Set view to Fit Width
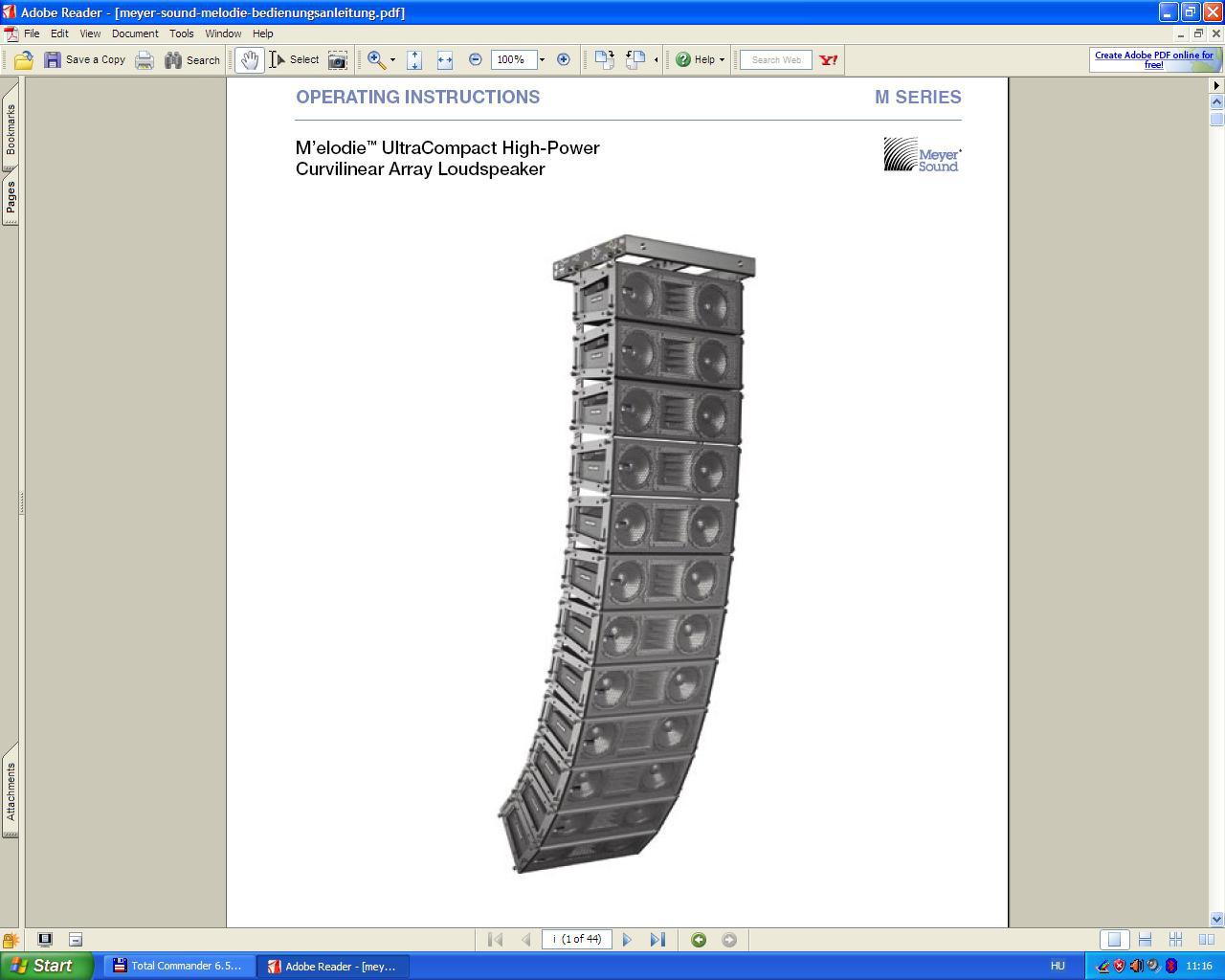 click(445, 60)
